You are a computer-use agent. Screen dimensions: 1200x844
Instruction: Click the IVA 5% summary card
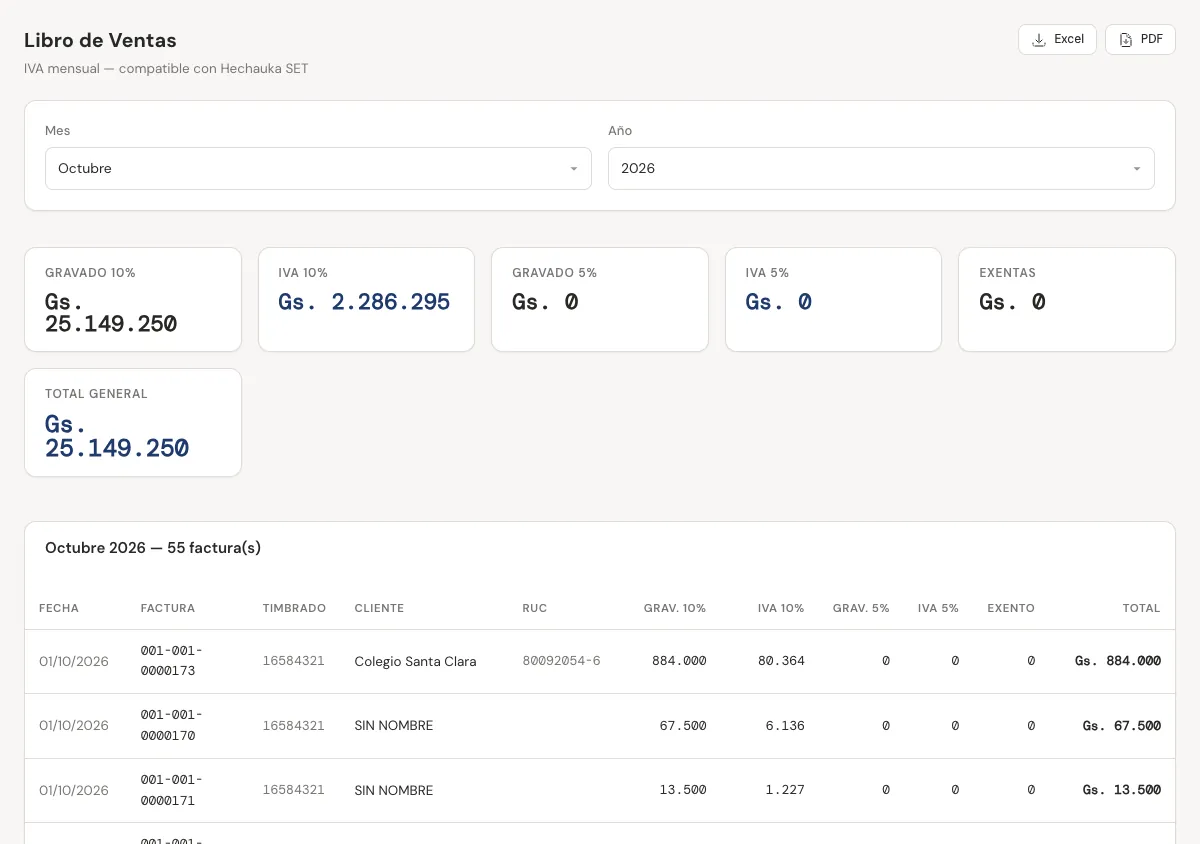tap(833, 300)
